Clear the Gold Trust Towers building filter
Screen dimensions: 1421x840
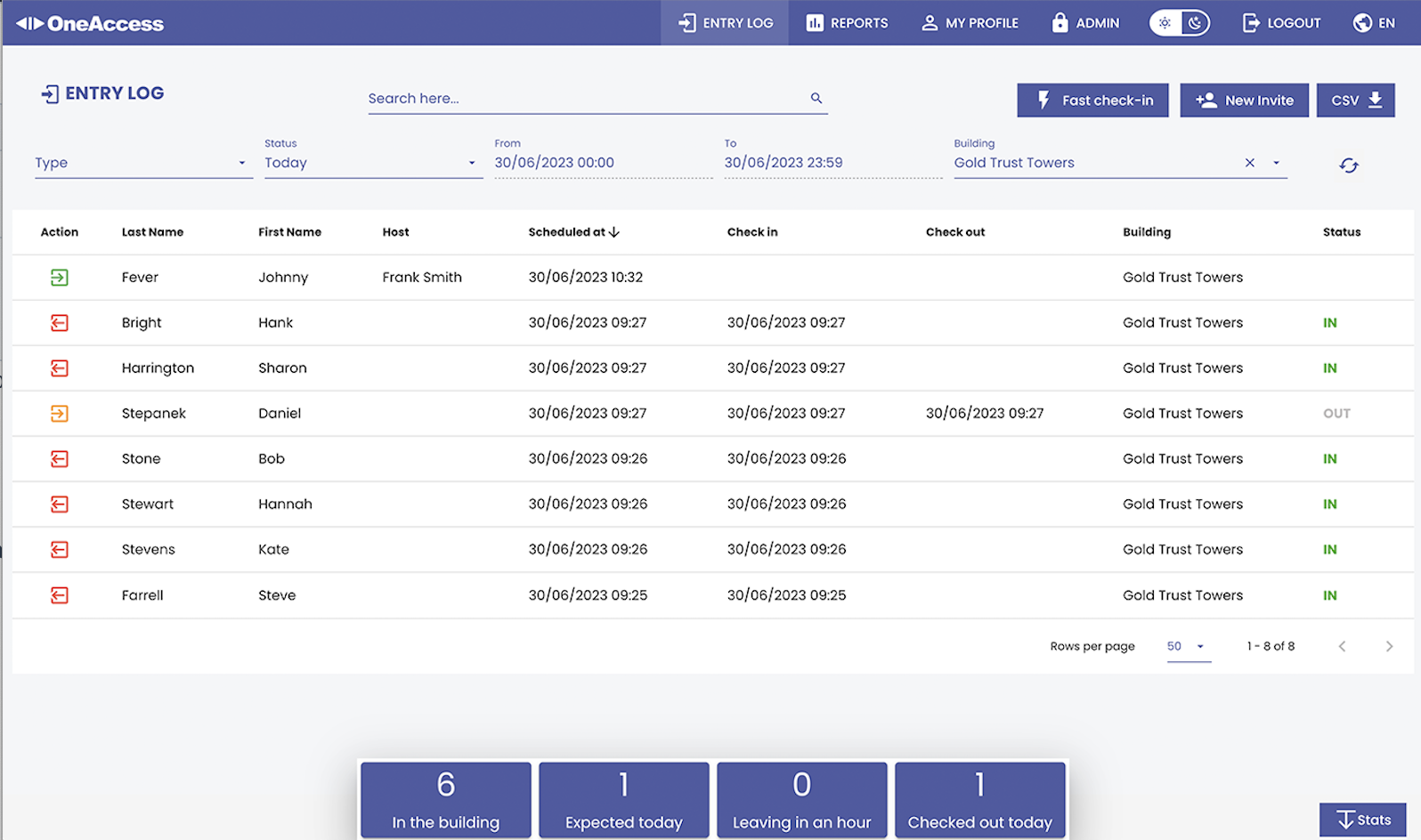1249,163
